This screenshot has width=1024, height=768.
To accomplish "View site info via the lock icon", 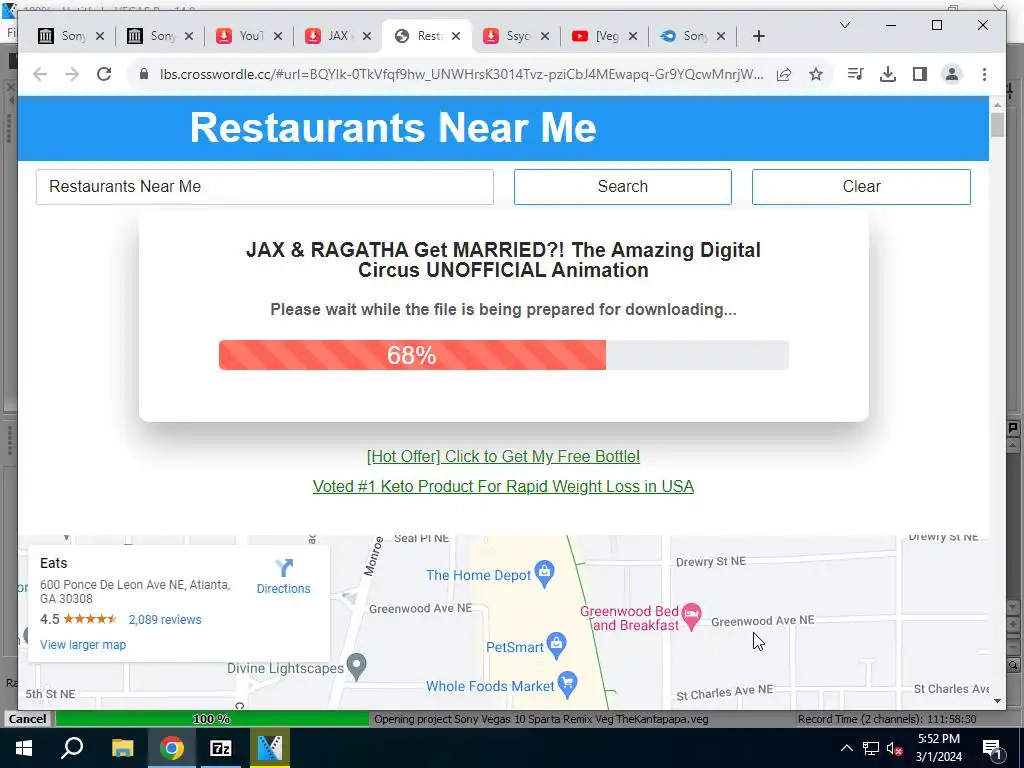I will coord(144,74).
